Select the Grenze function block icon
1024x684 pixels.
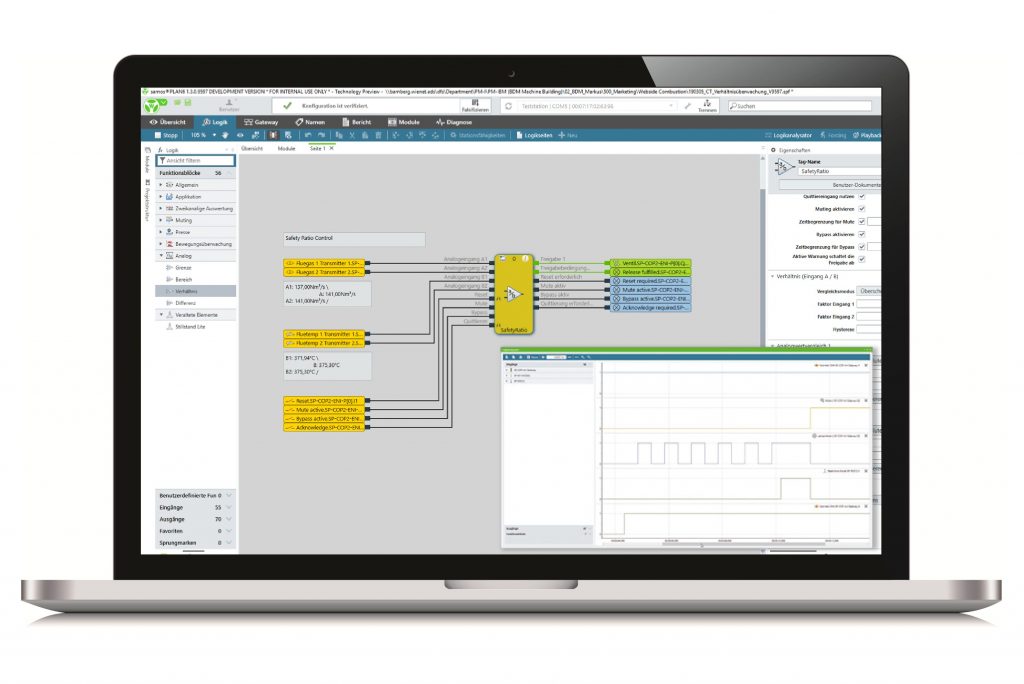167,268
